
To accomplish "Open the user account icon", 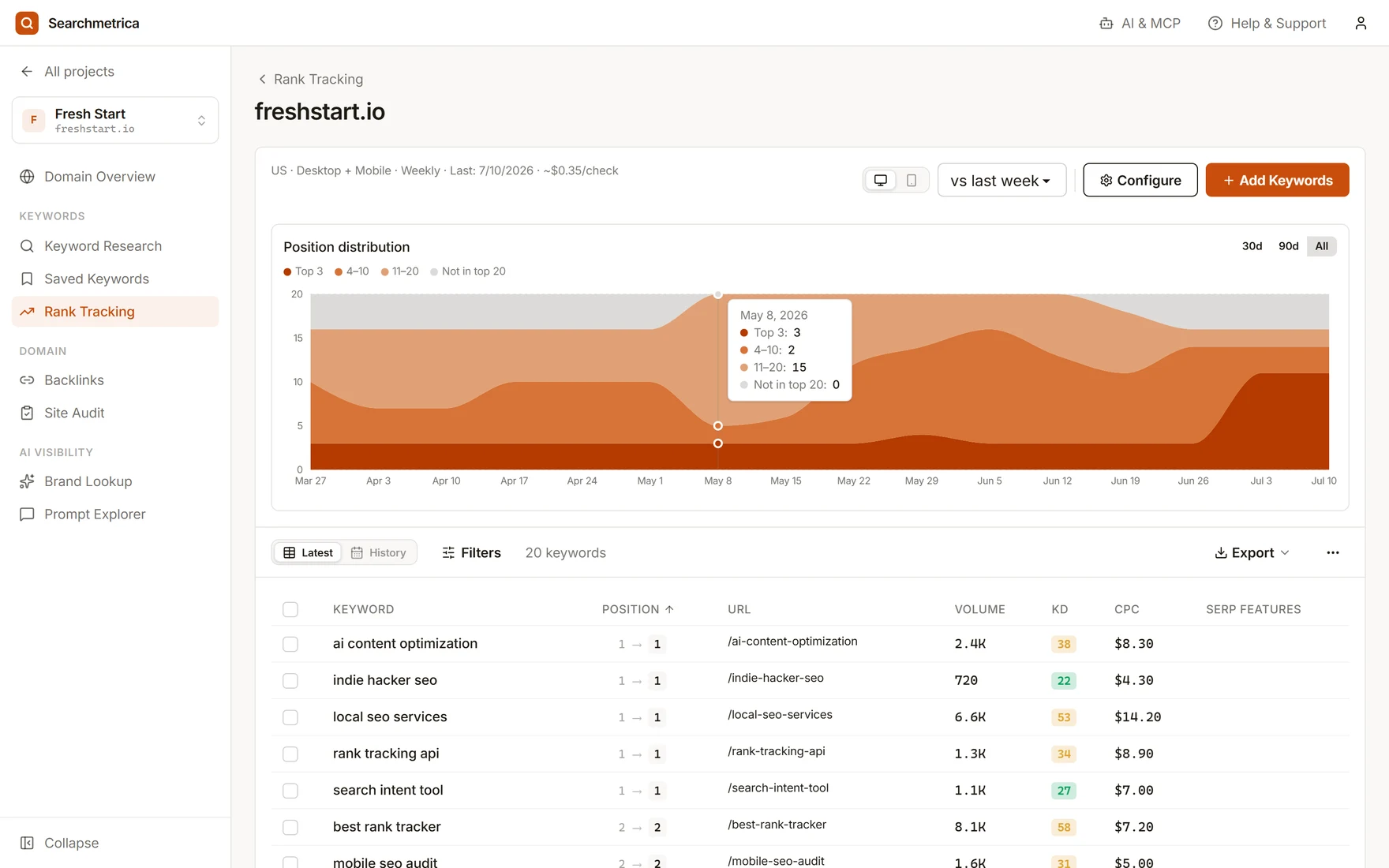I will pos(1361,23).
